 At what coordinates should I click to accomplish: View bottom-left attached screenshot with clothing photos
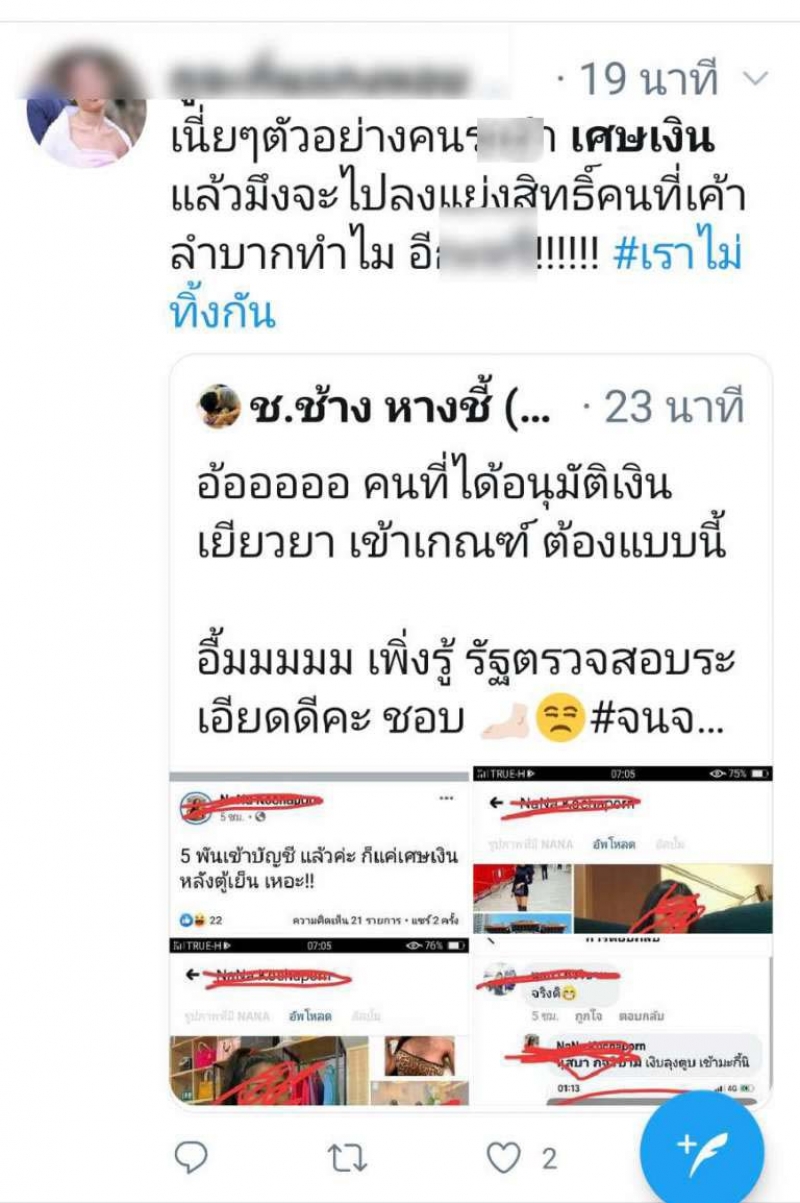[319, 1022]
